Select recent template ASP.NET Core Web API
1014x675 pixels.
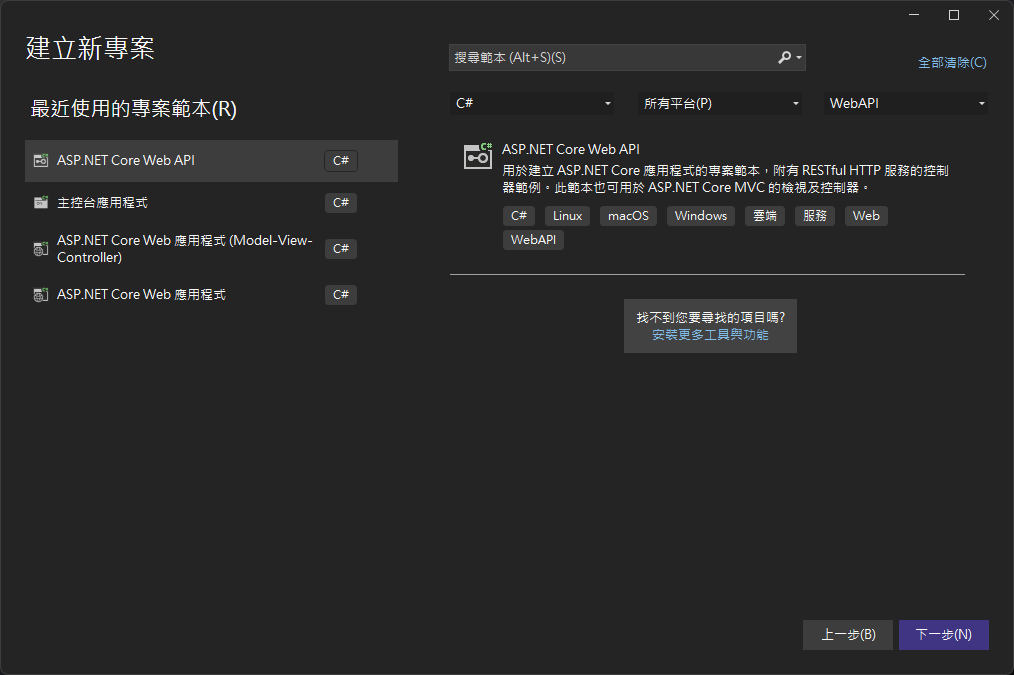click(211, 160)
